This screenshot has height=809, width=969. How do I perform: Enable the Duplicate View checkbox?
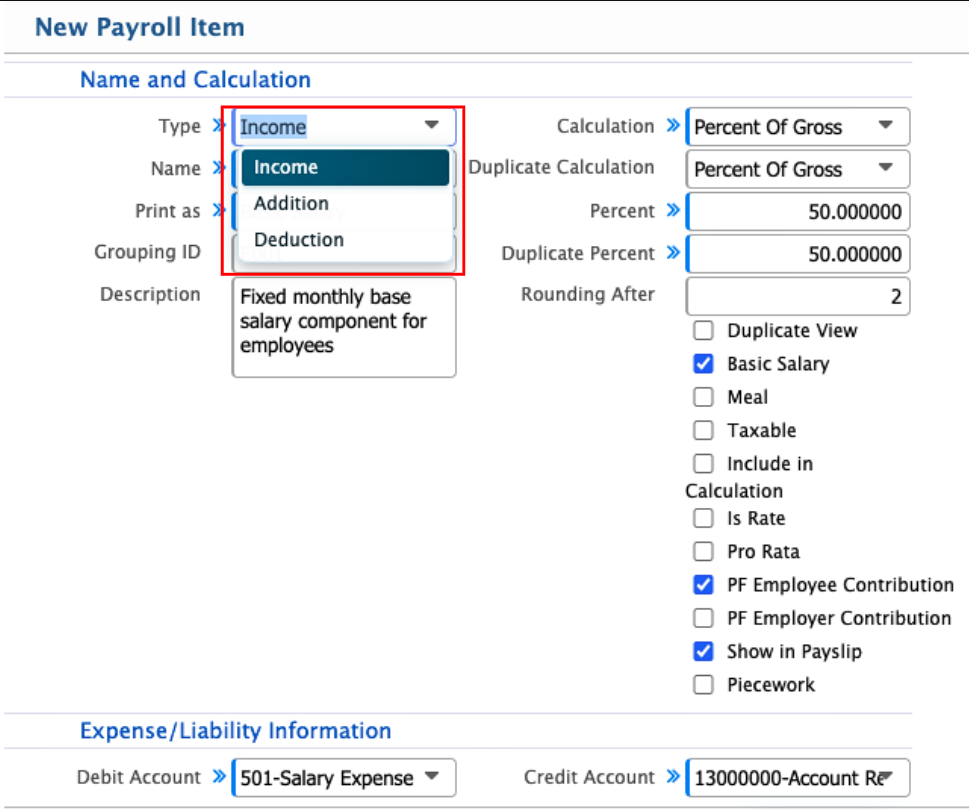[x=704, y=331]
